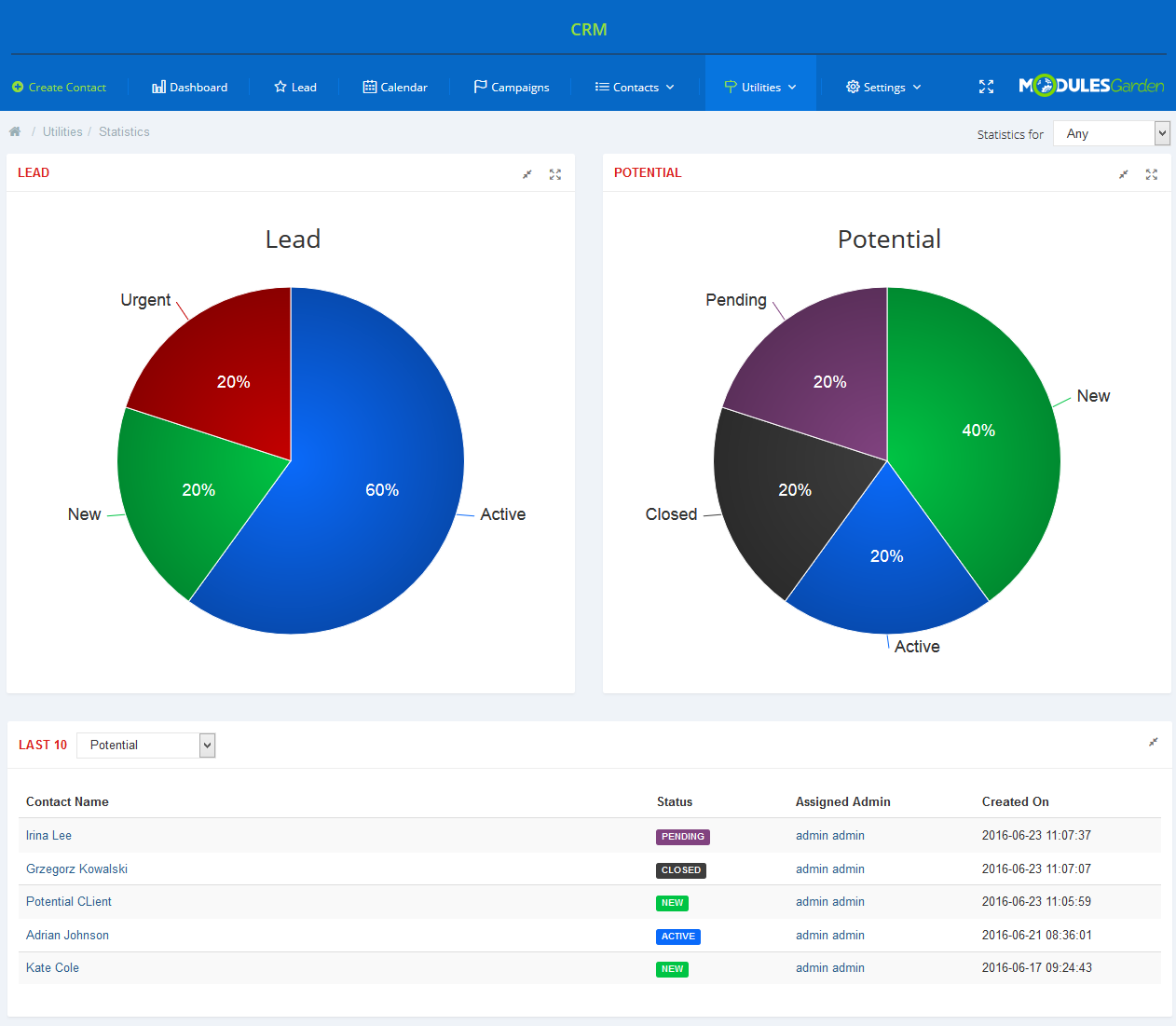This screenshot has width=1176, height=1026.
Task: Click the Campaigns flag icon
Action: [x=481, y=87]
